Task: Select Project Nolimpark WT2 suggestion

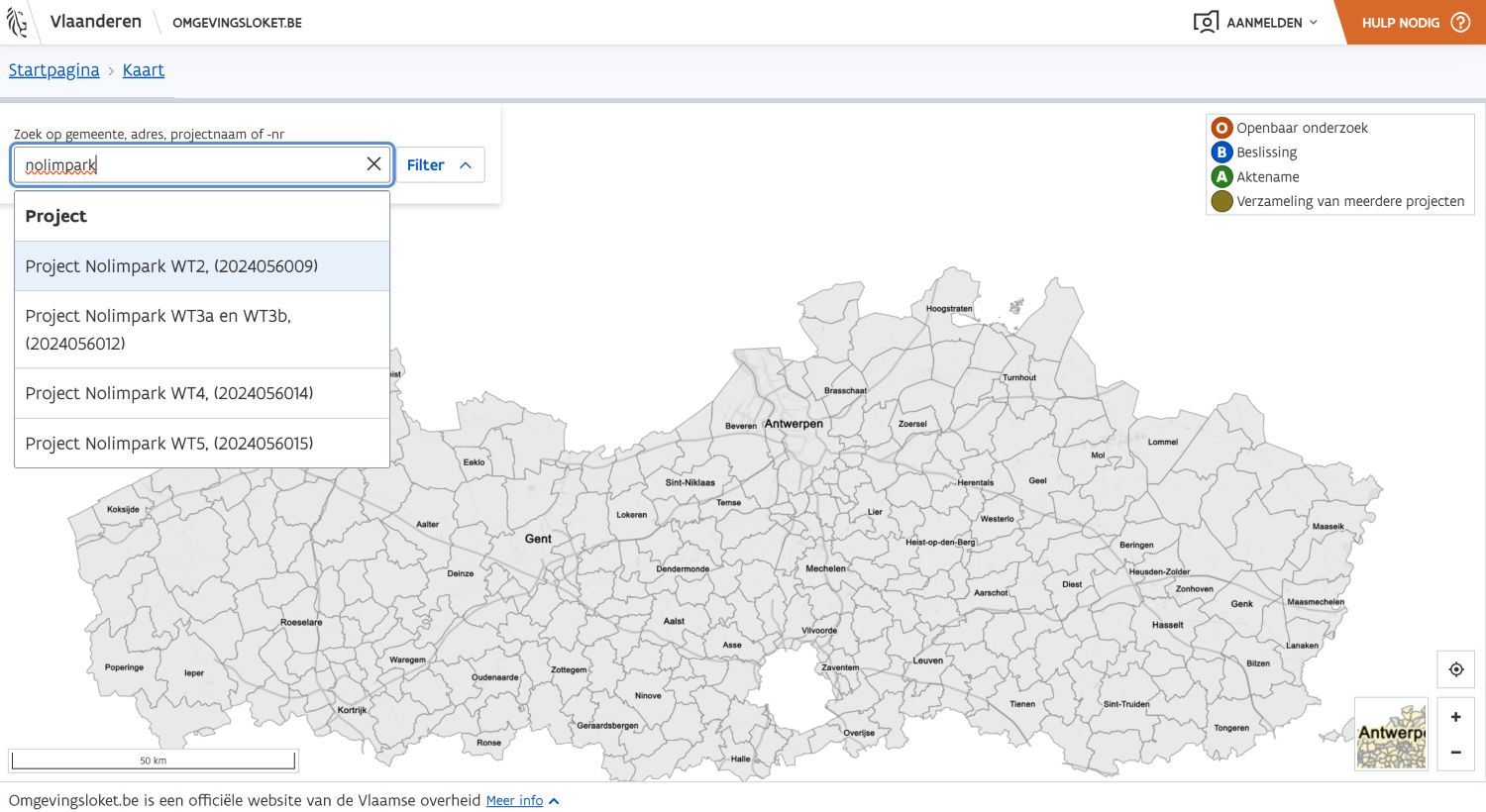Action: [171, 266]
